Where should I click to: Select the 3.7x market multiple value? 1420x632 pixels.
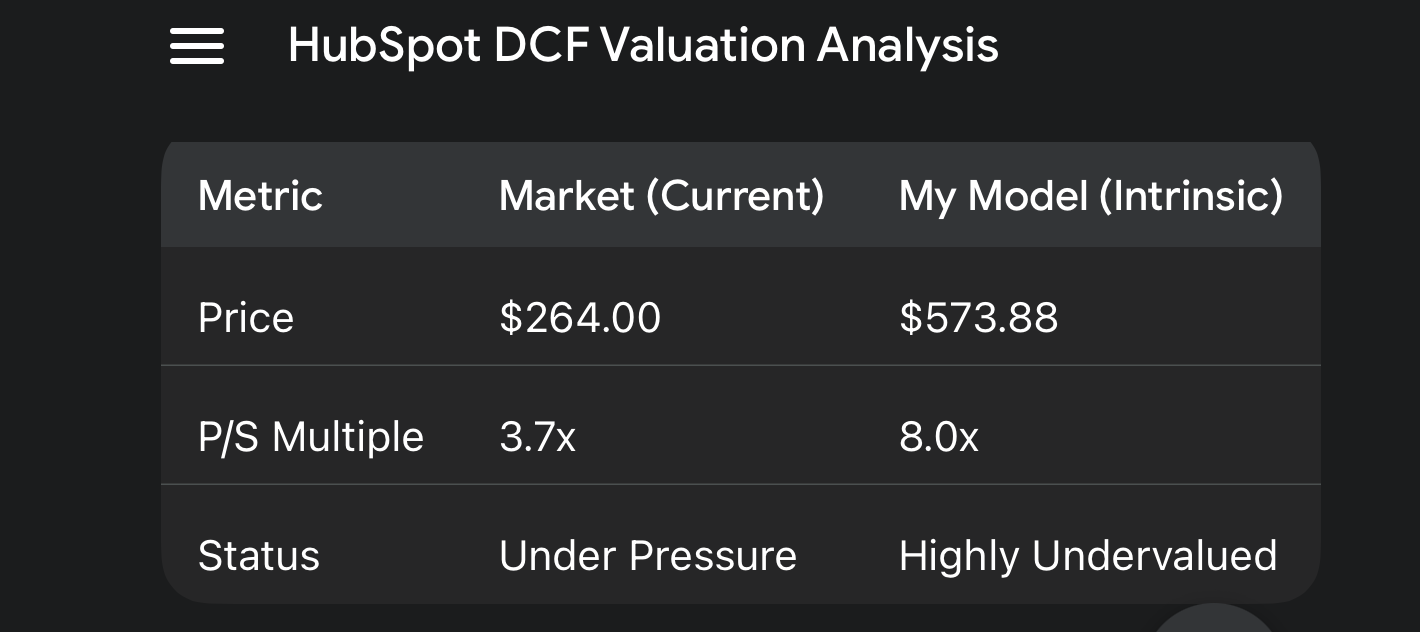537,437
